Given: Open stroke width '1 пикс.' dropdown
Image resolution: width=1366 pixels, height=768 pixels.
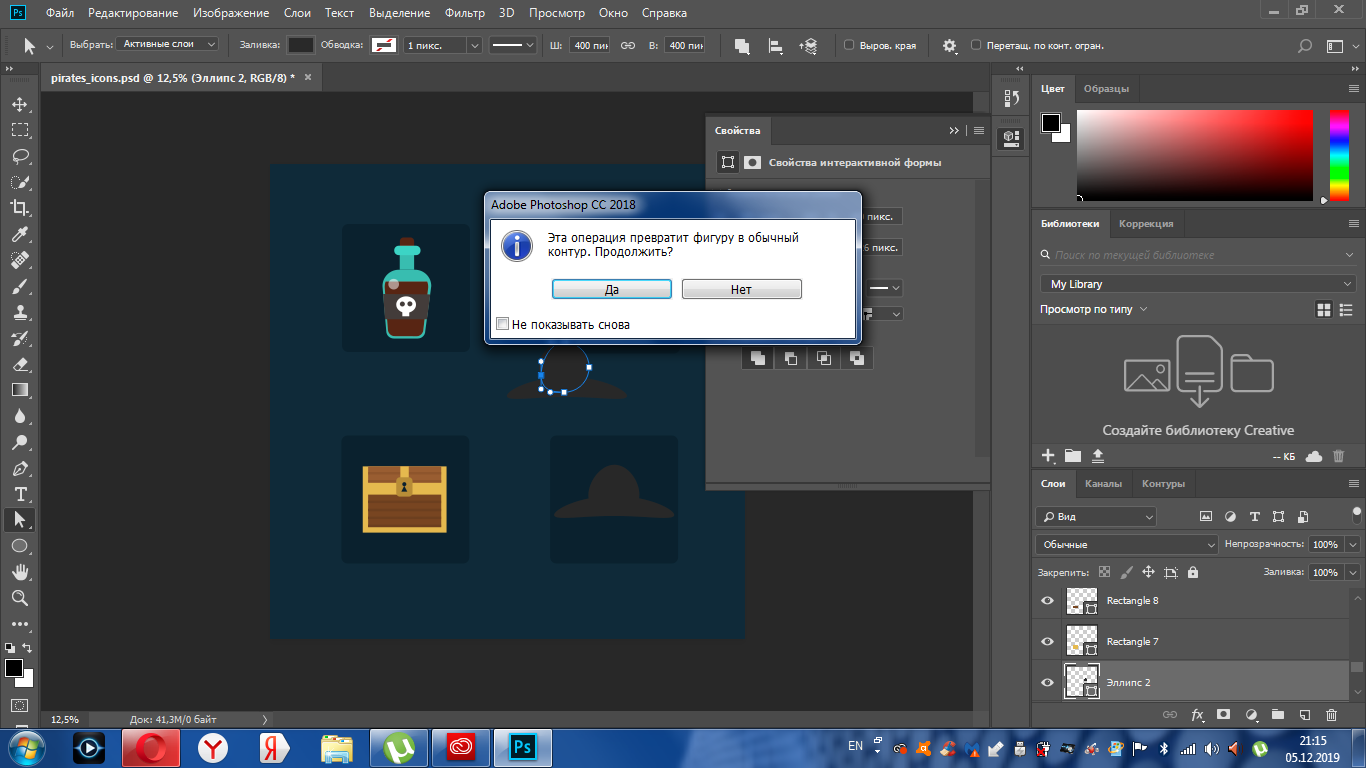Looking at the screenshot, I should [x=475, y=46].
